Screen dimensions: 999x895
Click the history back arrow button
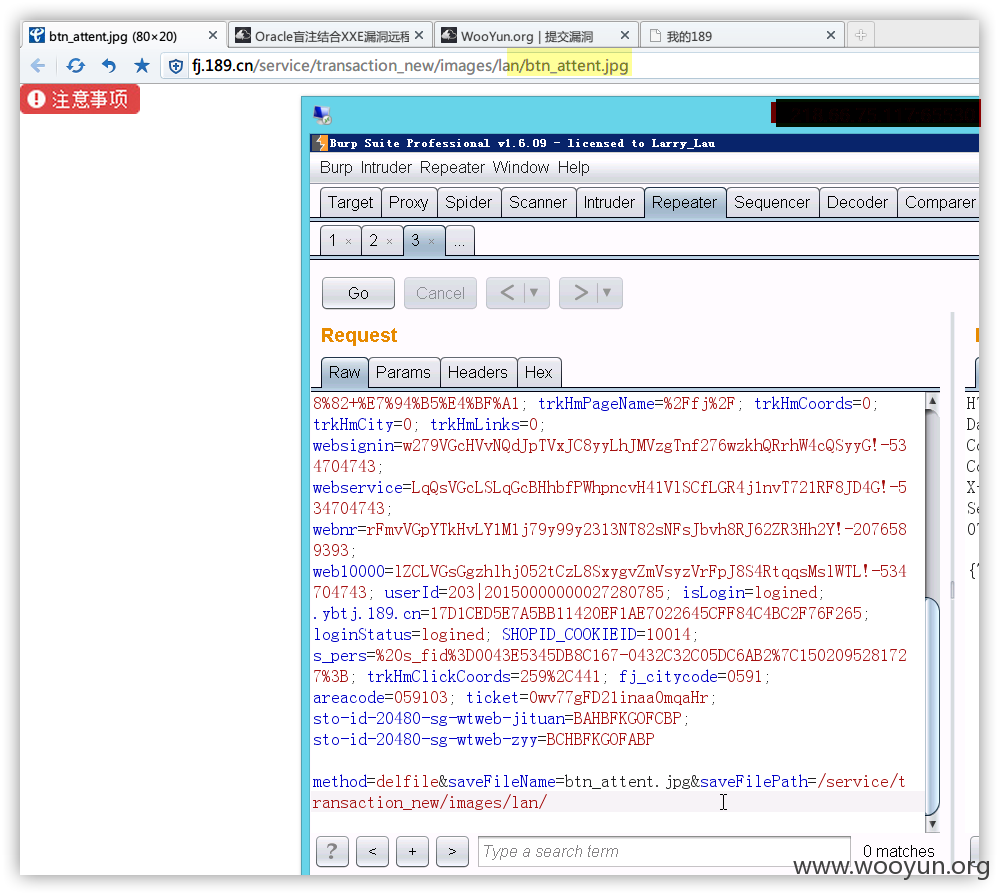tap(507, 293)
